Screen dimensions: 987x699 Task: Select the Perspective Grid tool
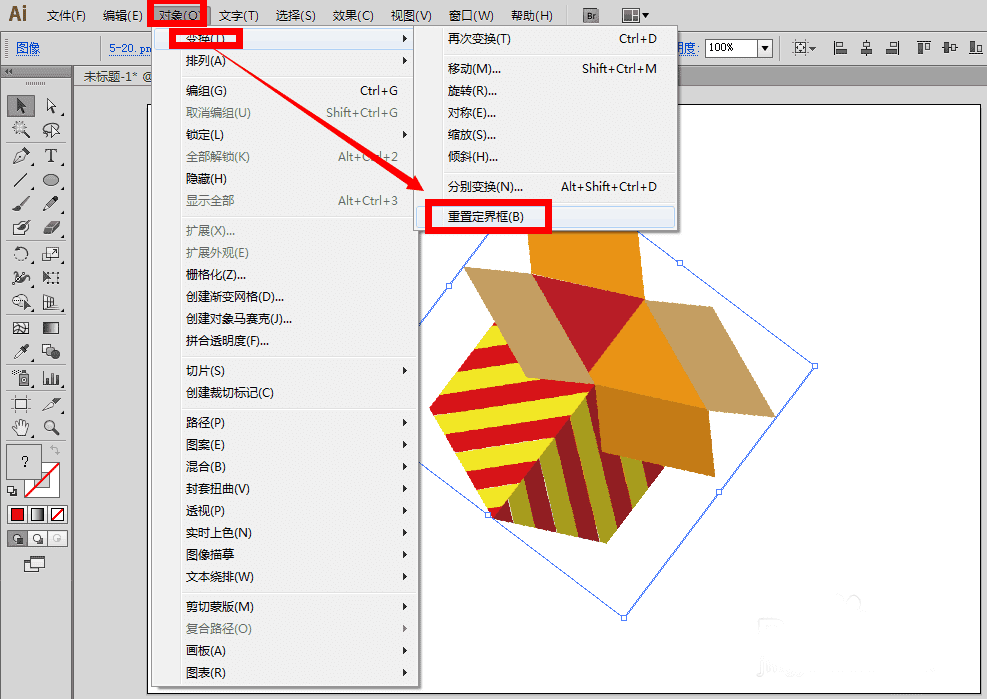(51, 302)
